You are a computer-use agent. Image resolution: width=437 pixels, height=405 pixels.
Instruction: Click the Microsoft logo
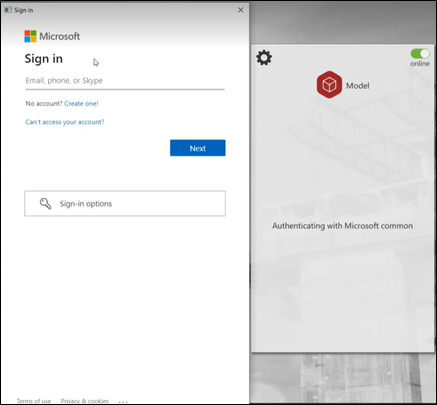point(52,36)
